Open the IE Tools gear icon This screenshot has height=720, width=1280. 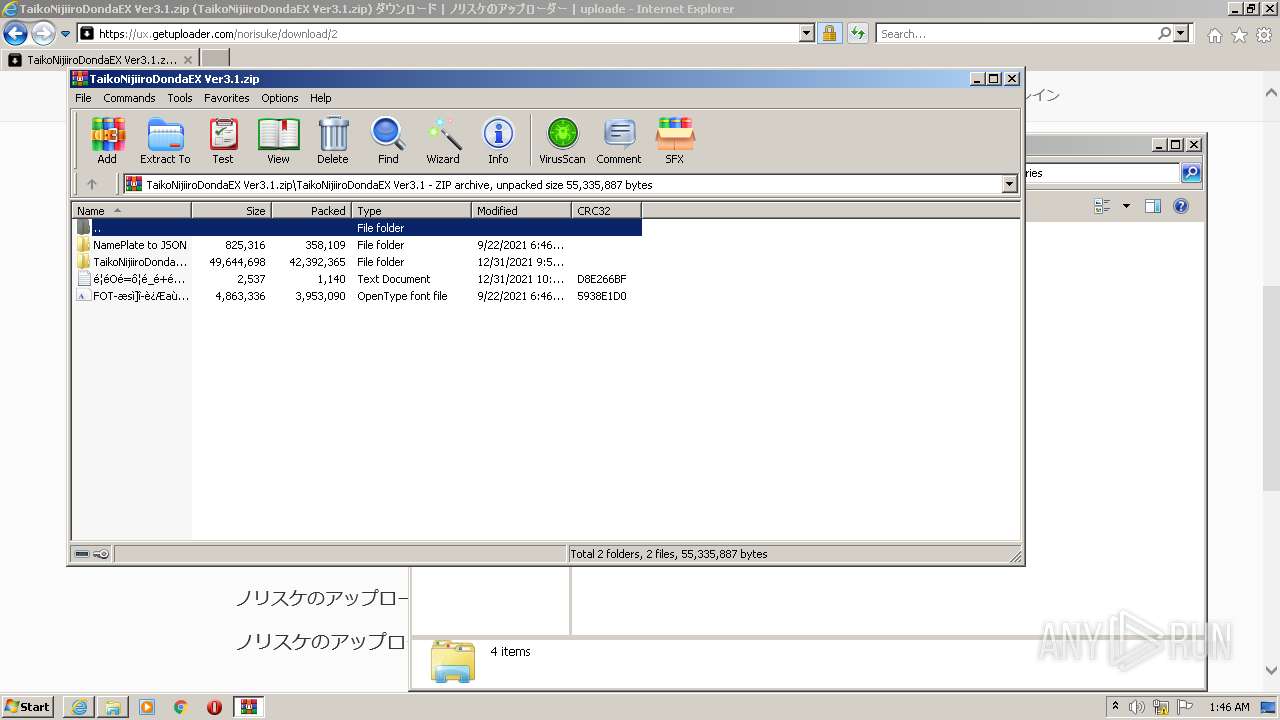(1264, 35)
